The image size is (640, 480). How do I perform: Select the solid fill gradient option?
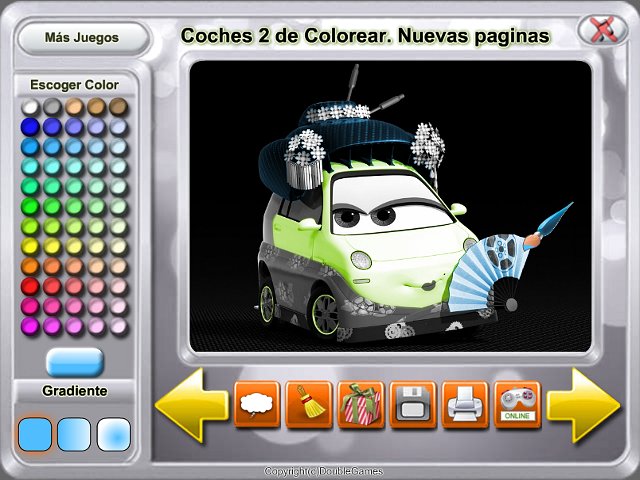pos(36,434)
